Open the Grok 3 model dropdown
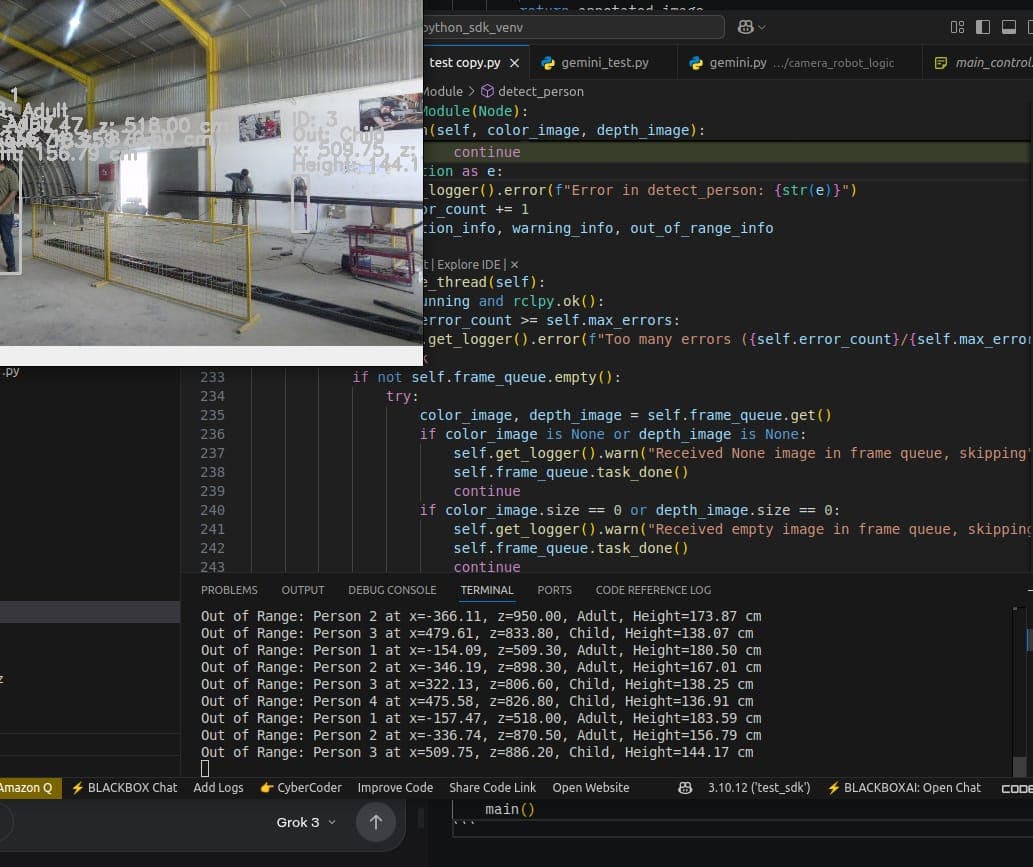Image resolution: width=1033 pixels, height=867 pixels. pos(306,822)
